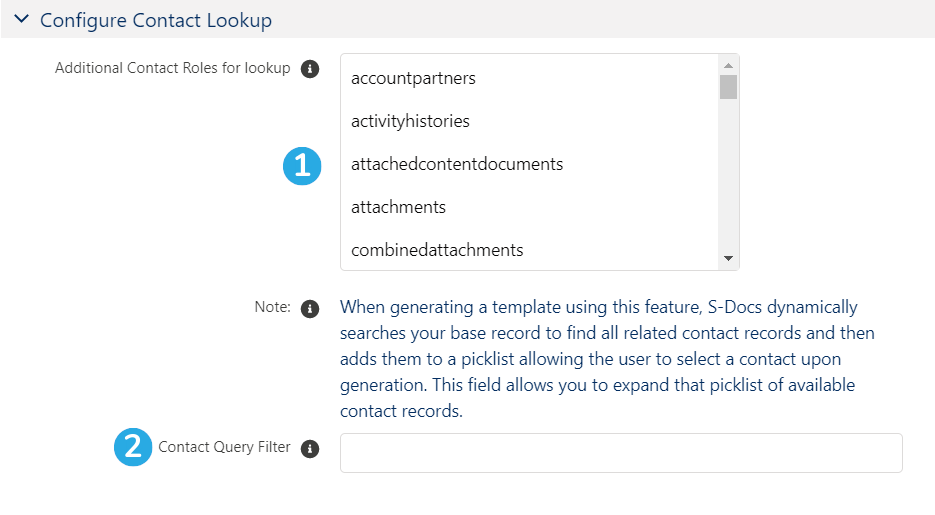The image size is (935, 515).
Task: Click the list box scroll down arrow
Action: pos(728,259)
